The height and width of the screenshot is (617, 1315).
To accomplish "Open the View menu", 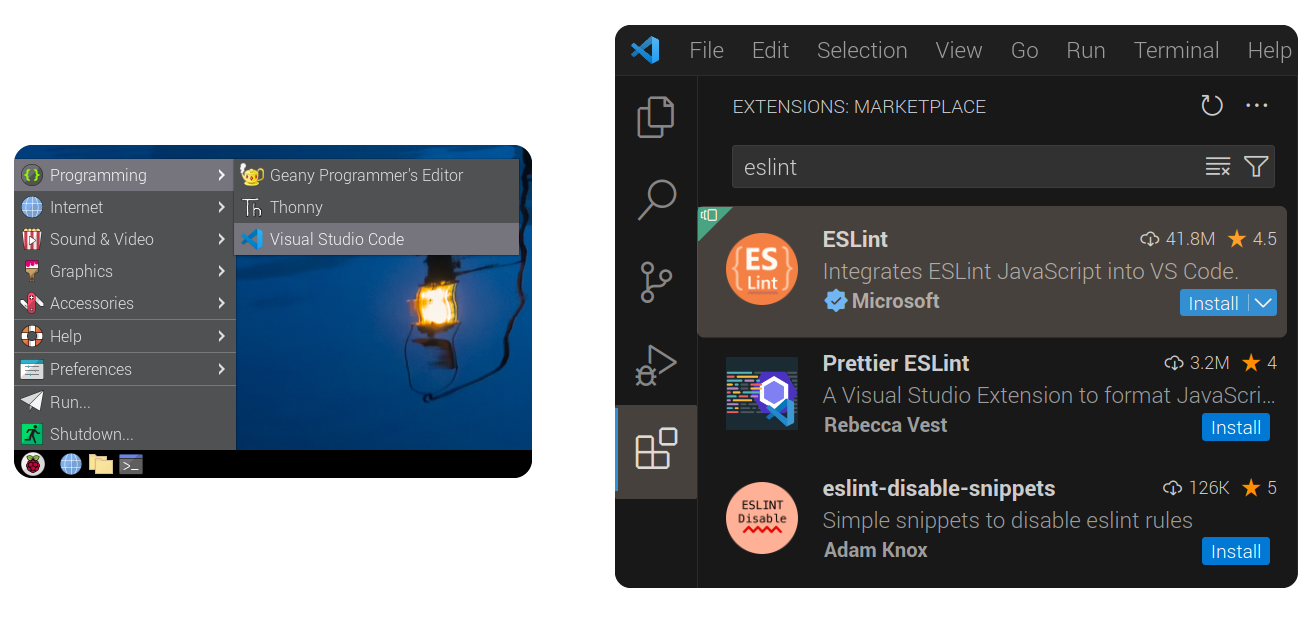I will 959,50.
